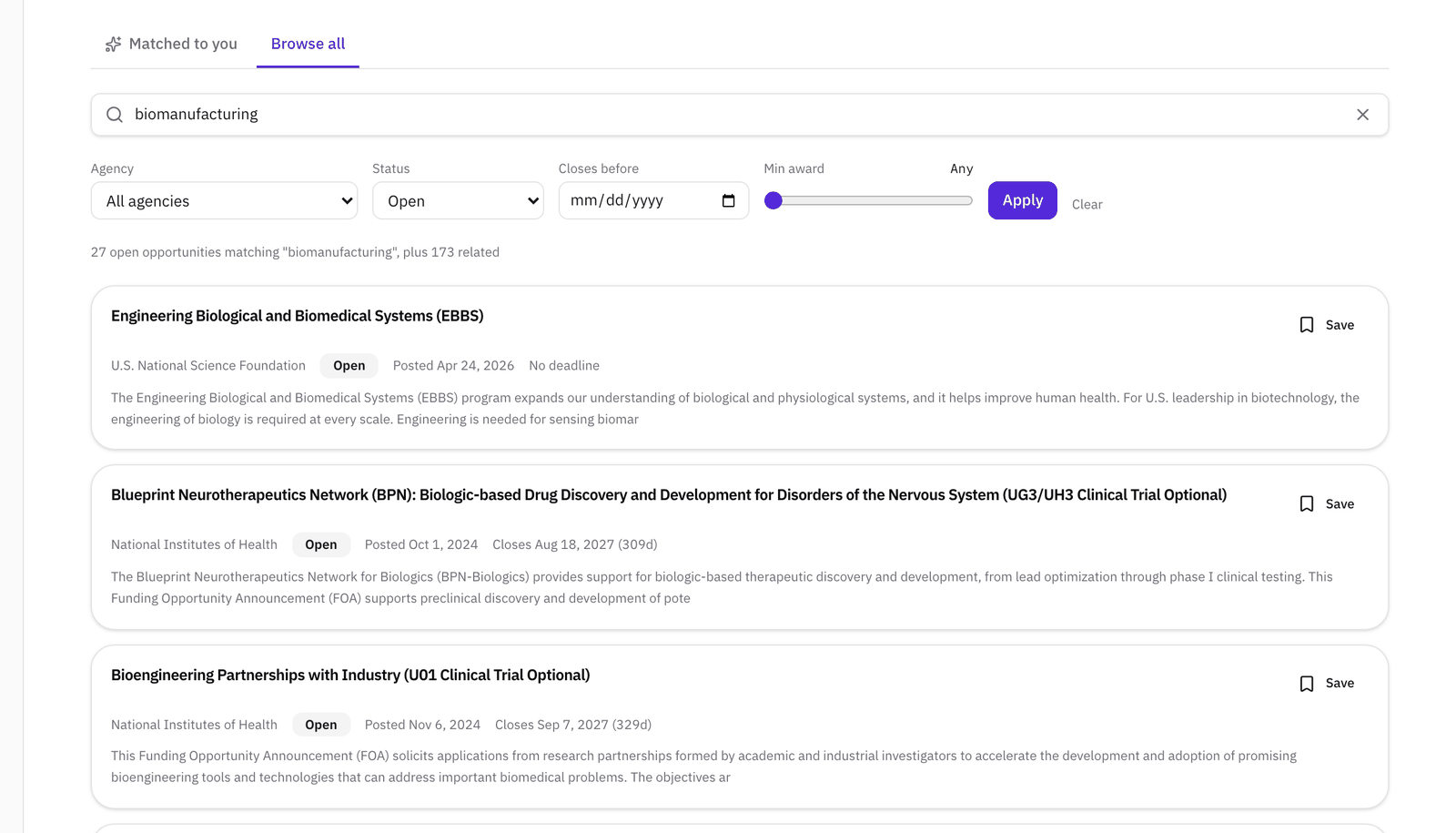Click the Open status badge on EBBS card
Screen dimensions: 1456x833
coord(349,366)
